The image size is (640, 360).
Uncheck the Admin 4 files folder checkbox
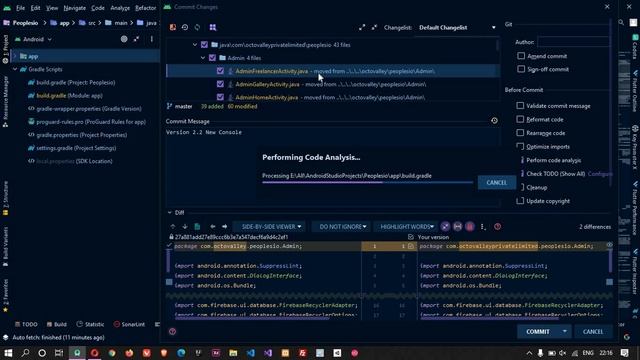click(212, 58)
